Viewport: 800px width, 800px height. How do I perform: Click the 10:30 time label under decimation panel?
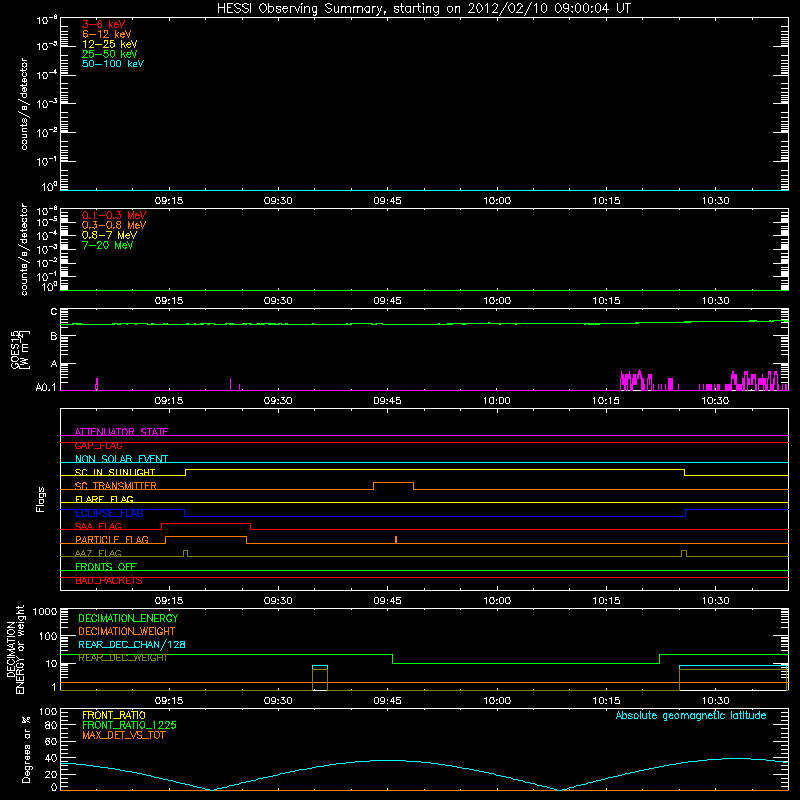pyautogui.click(x=715, y=701)
